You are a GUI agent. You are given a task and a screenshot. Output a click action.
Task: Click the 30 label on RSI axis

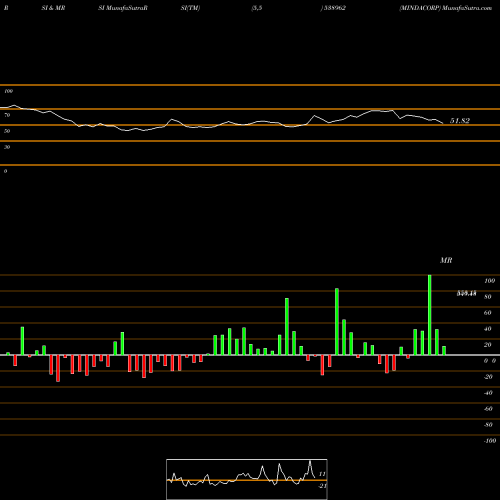(x=7, y=147)
